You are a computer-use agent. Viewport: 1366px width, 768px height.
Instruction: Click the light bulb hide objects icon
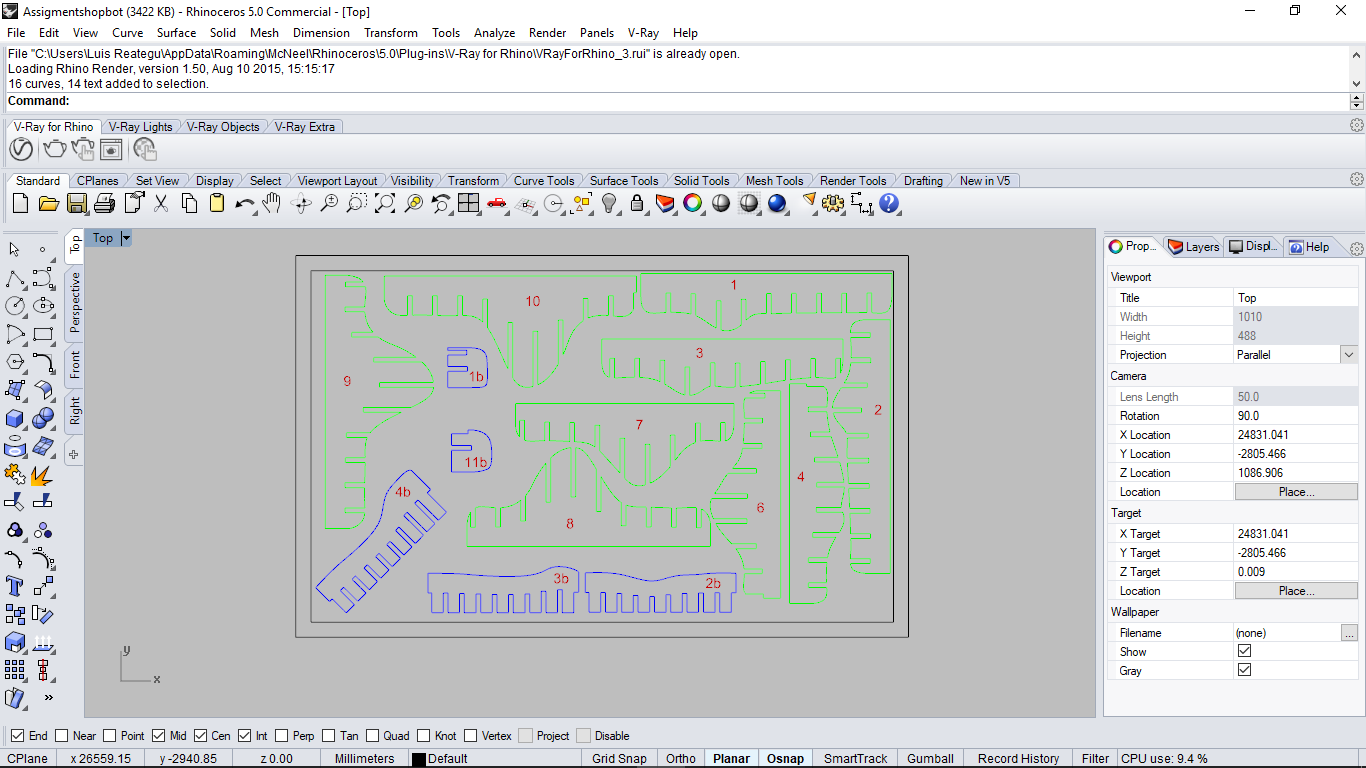(609, 204)
